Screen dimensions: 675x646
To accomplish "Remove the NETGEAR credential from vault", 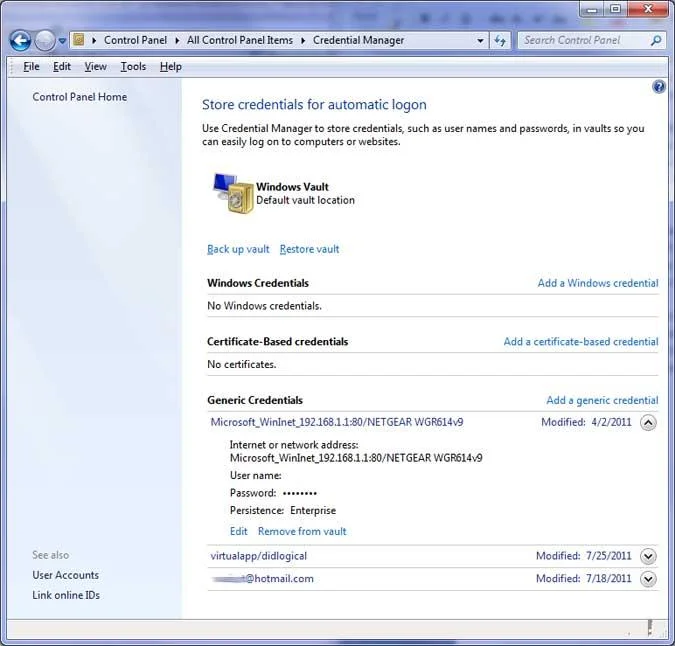I will click(x=302, y=531).
